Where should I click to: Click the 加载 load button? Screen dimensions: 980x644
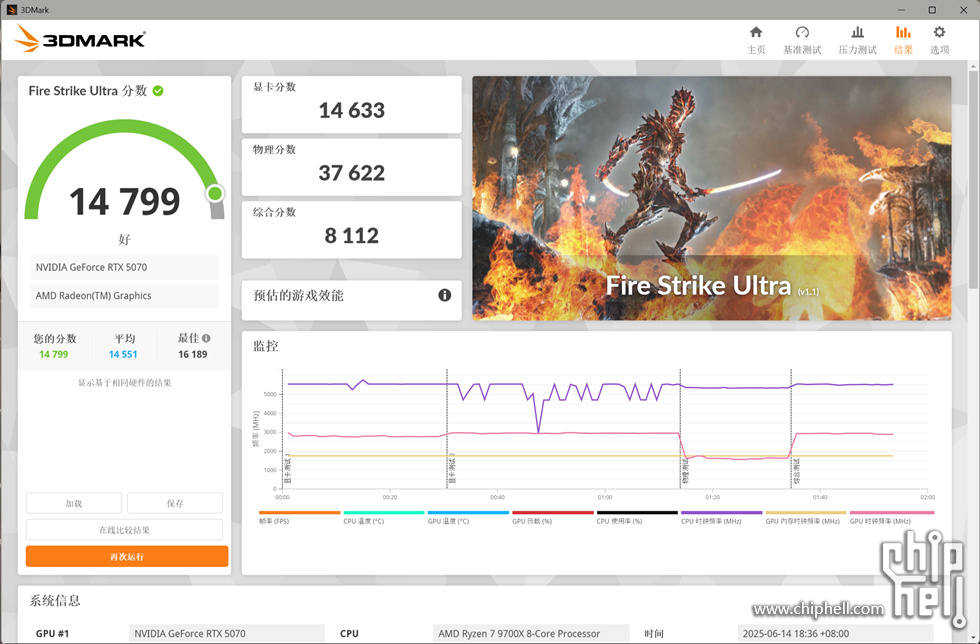click(74, 503)
